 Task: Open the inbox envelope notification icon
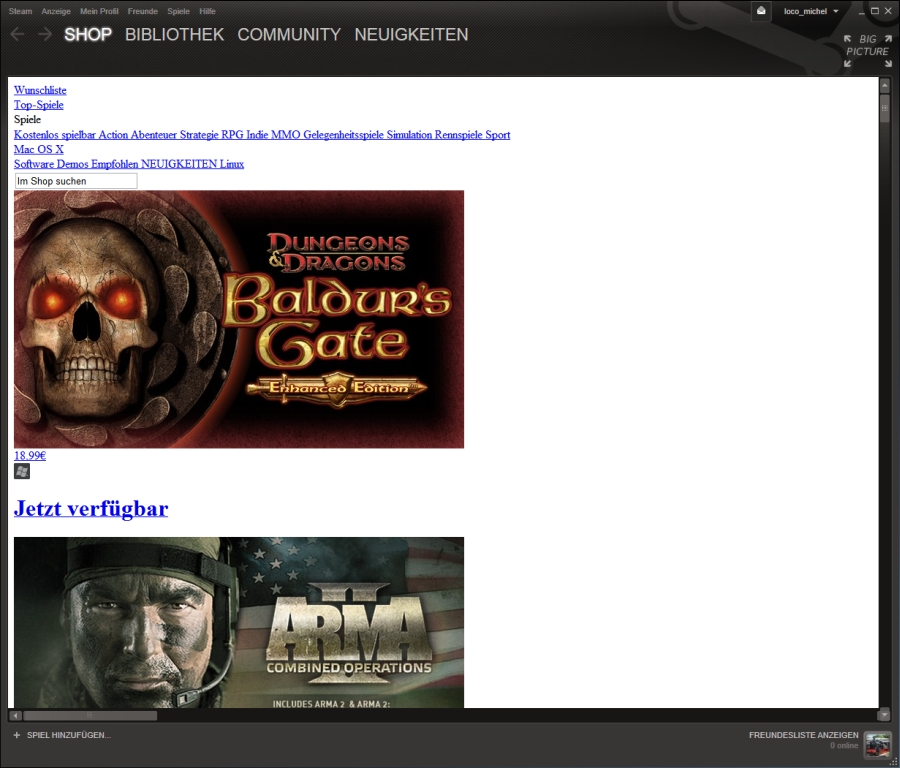pyautogui.click(x=761, y=11)
